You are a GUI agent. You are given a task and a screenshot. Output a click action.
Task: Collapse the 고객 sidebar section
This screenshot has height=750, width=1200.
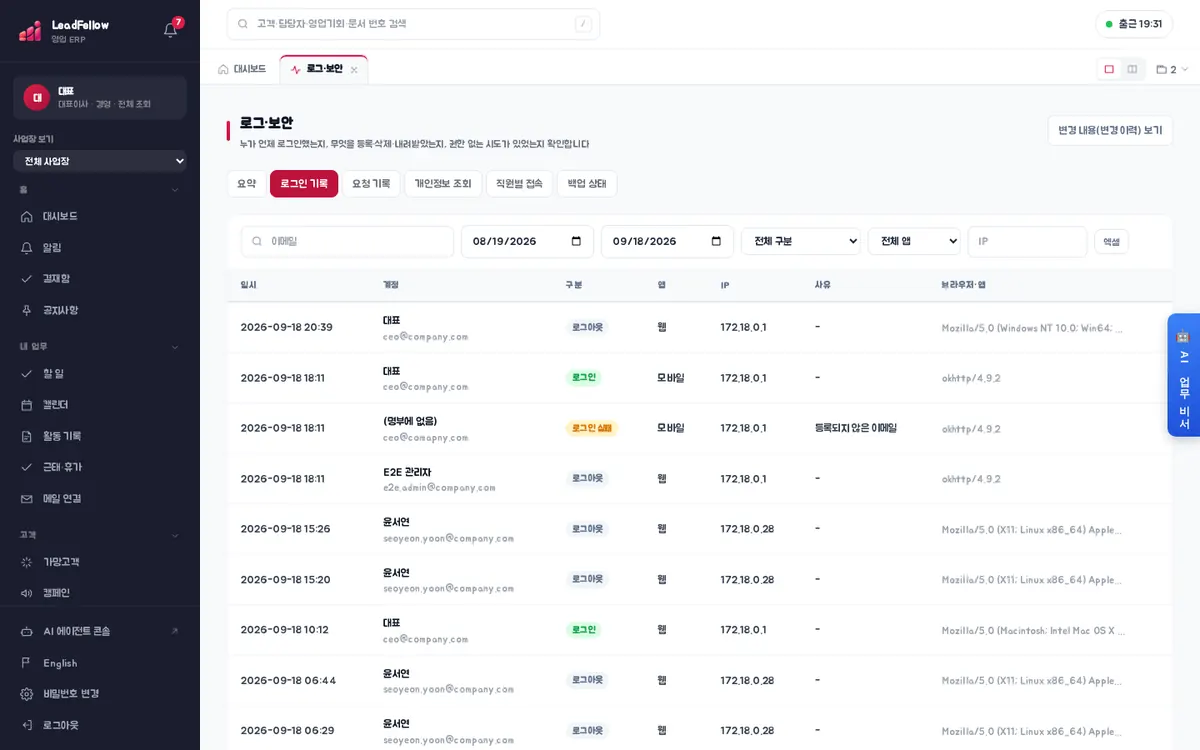tap(175, 535)
